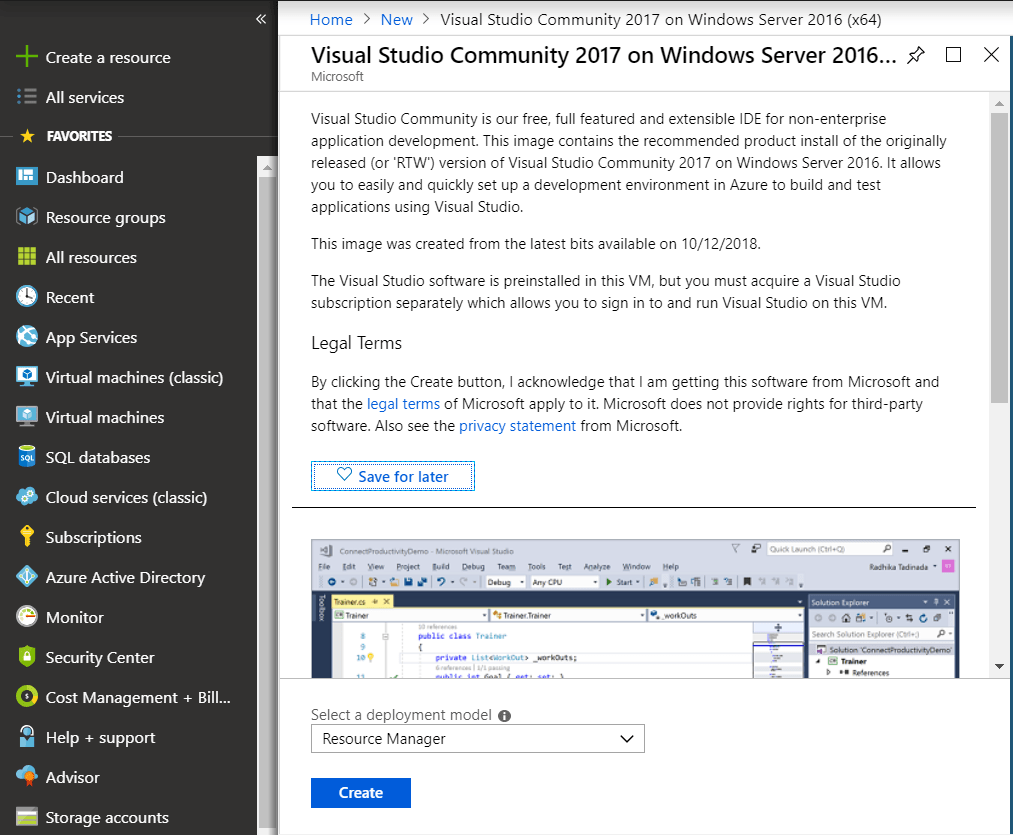This screenshot has height=835, width=1013.
Task: Open the Monitor service
Action: [71, 617]
